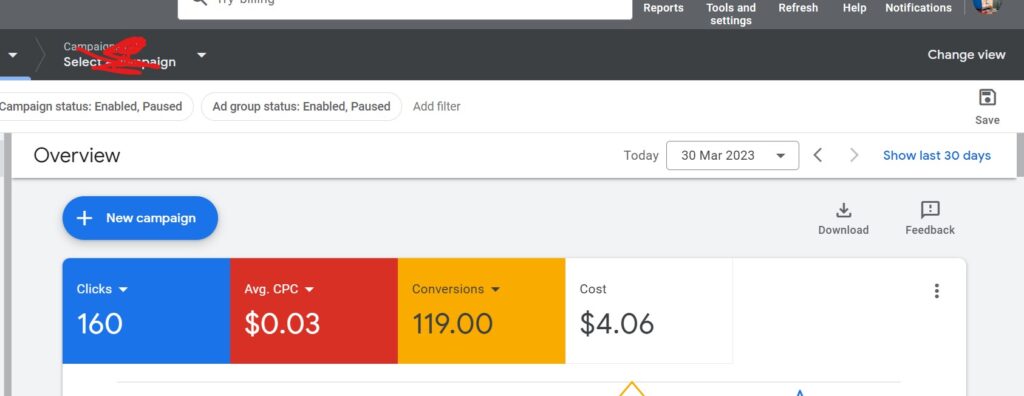Open the three-dot scorecard menu
The height and width of the screenshot is (396, 1024).
coord(936,291)
